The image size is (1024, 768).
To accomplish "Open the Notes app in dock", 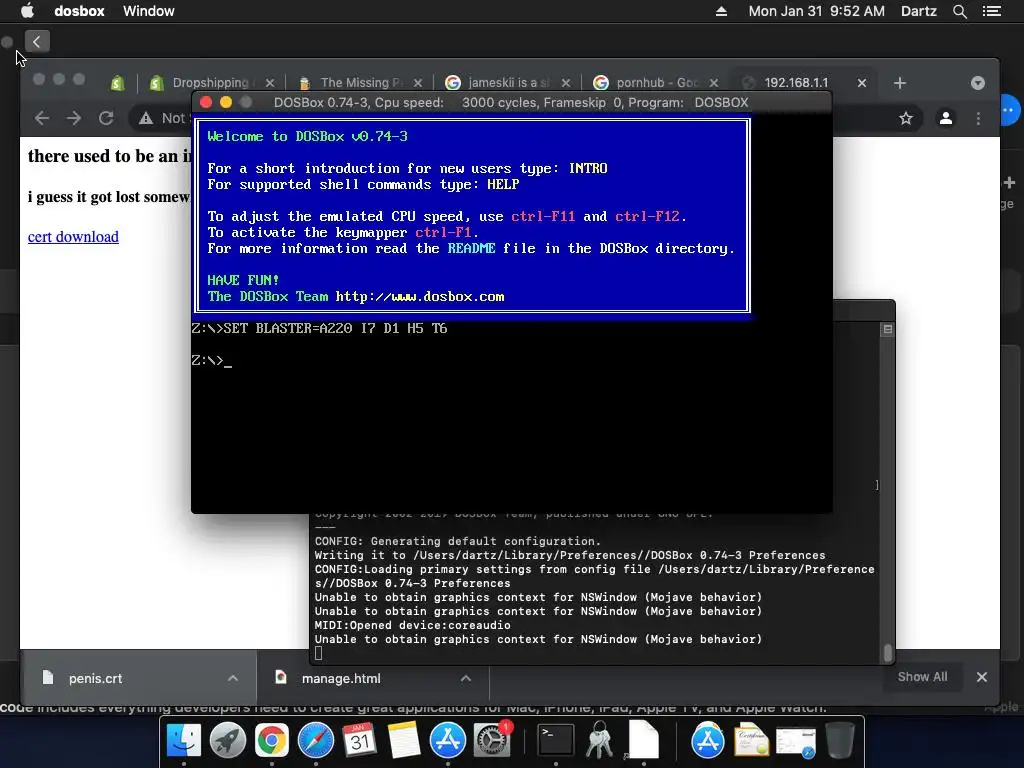I will click(x=404, y=741).
